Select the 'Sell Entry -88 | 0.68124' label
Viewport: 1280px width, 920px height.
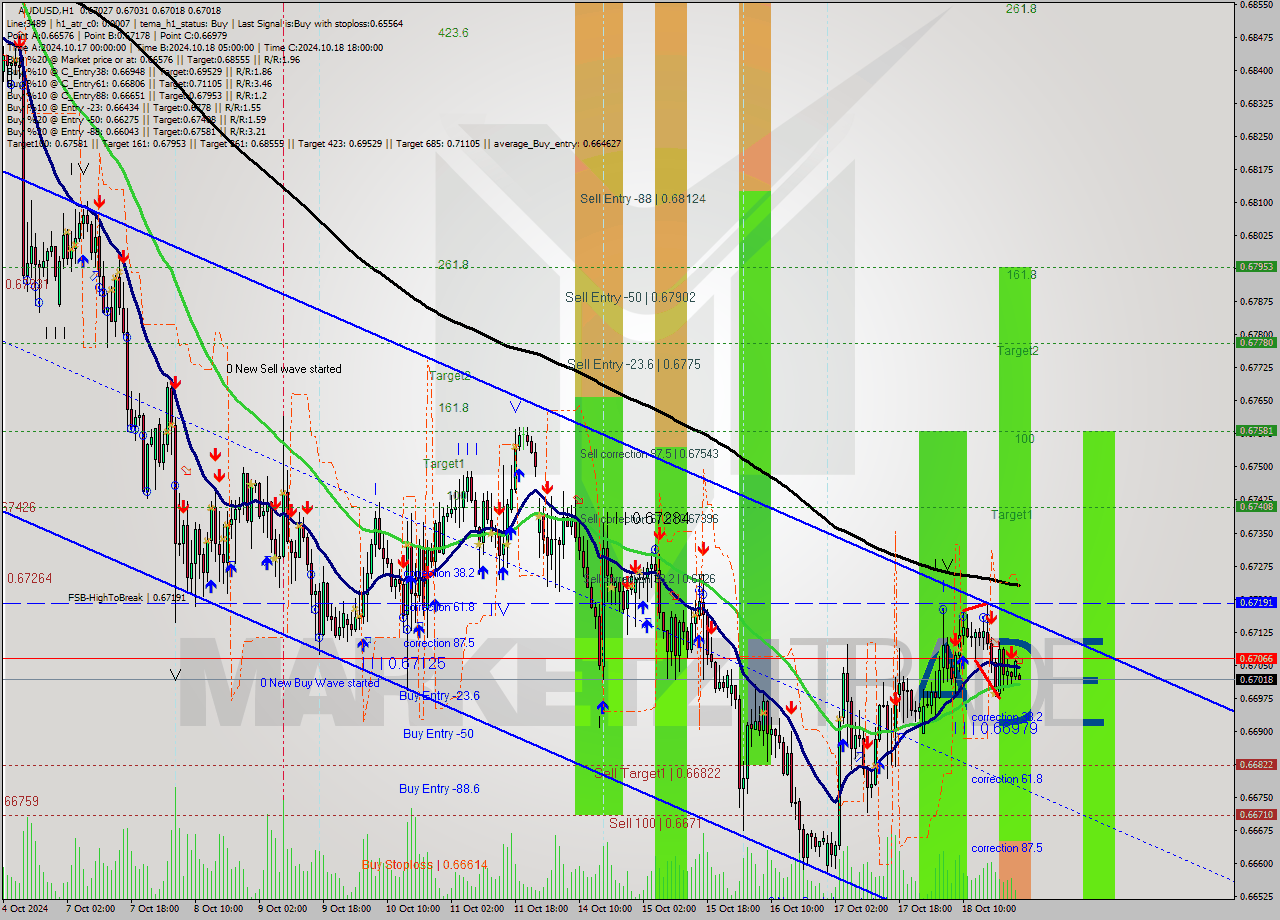643,199
